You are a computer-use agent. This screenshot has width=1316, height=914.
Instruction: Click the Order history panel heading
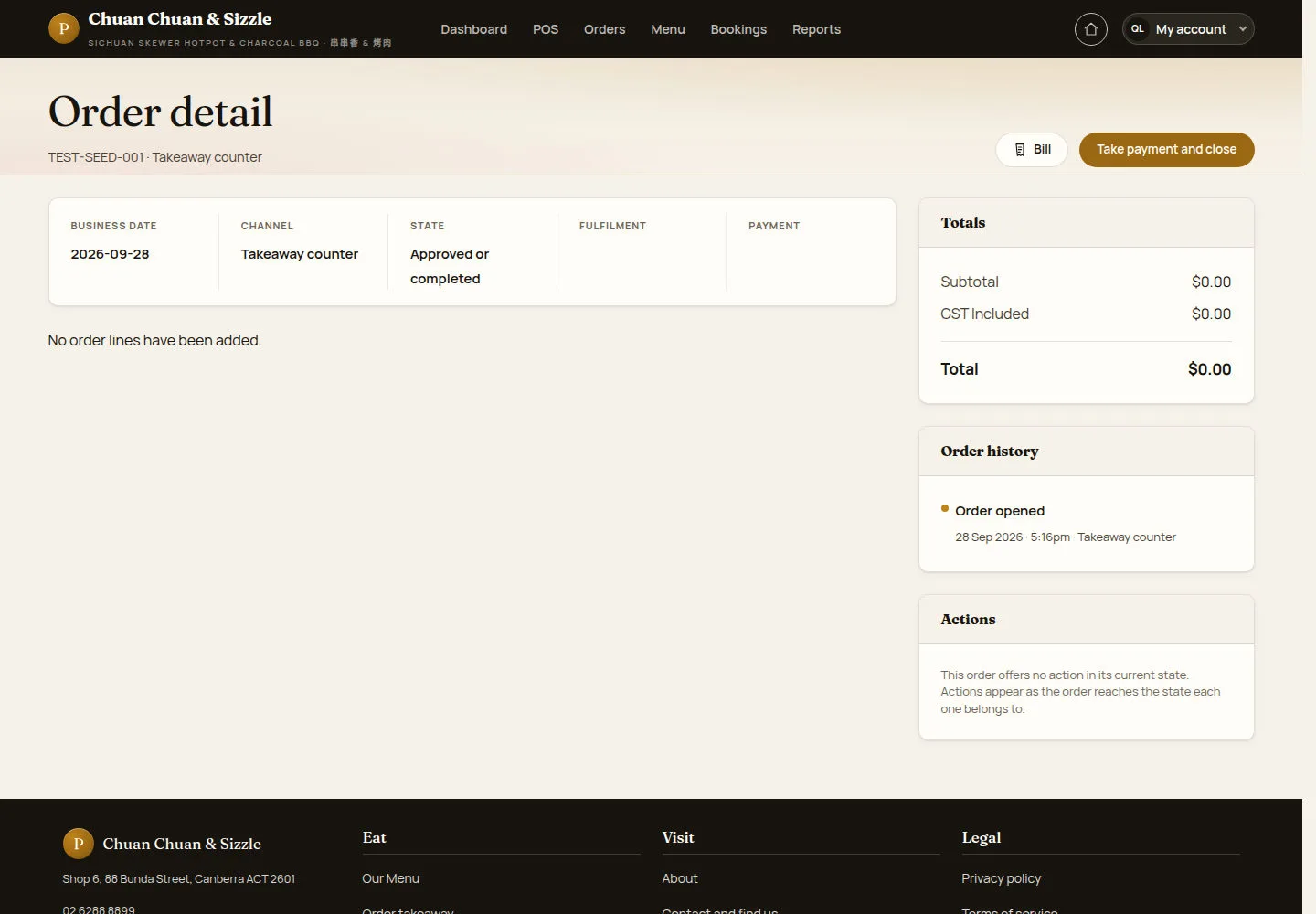990,452
